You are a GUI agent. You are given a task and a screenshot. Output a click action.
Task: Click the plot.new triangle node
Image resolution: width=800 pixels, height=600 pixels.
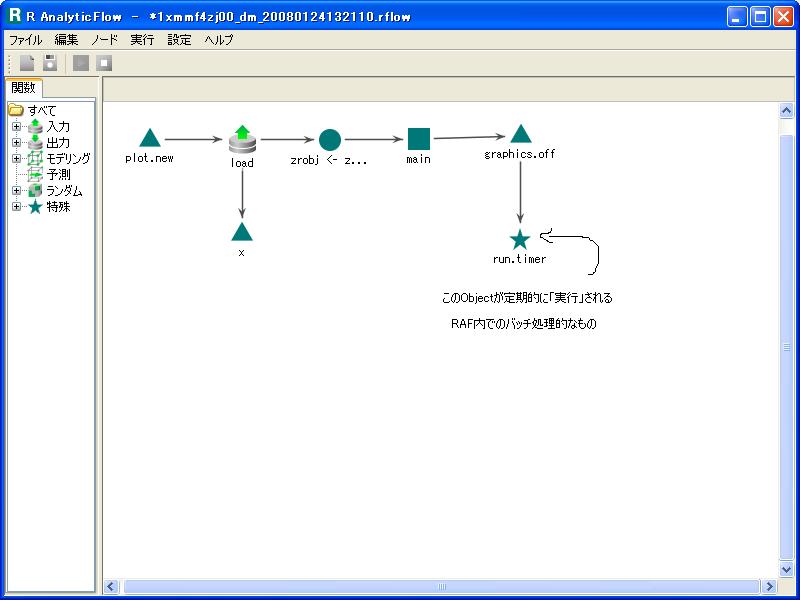tap(149, 139)
